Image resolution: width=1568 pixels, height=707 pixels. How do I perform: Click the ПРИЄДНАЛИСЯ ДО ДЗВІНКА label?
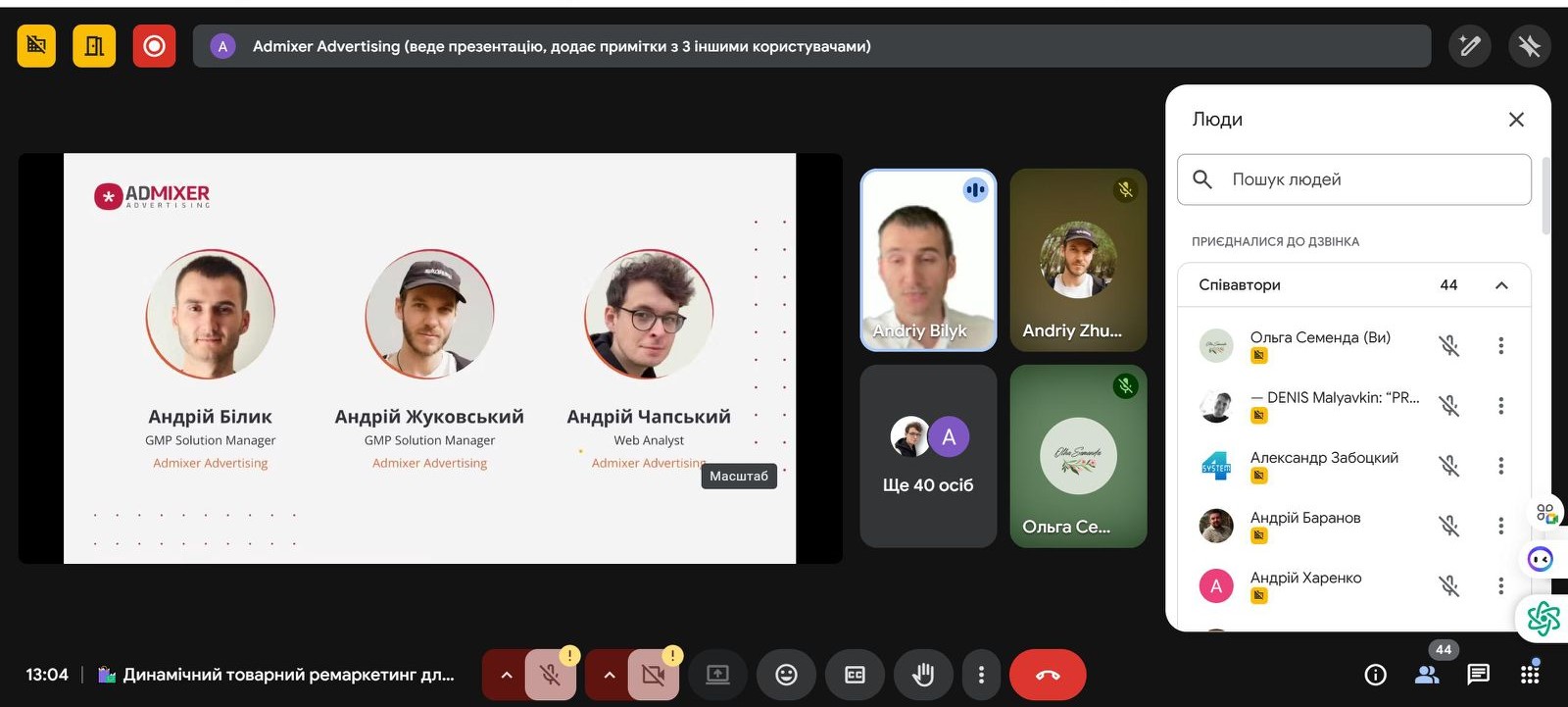coord(1275,241)
